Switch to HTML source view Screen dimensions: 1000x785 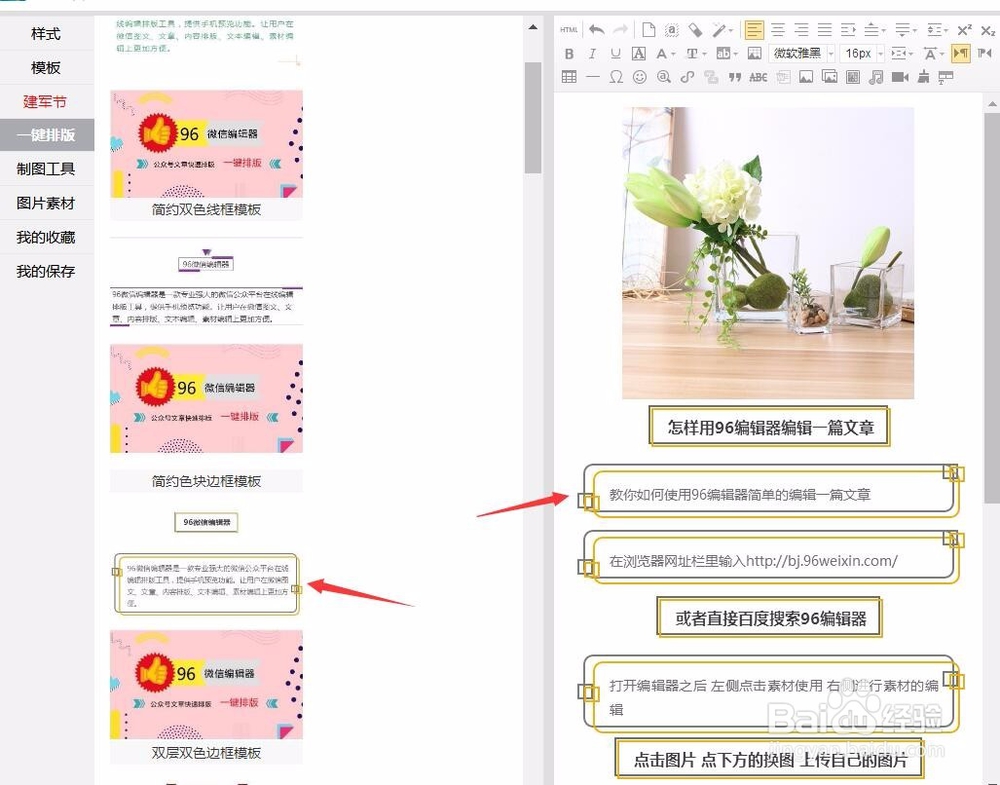568,29
